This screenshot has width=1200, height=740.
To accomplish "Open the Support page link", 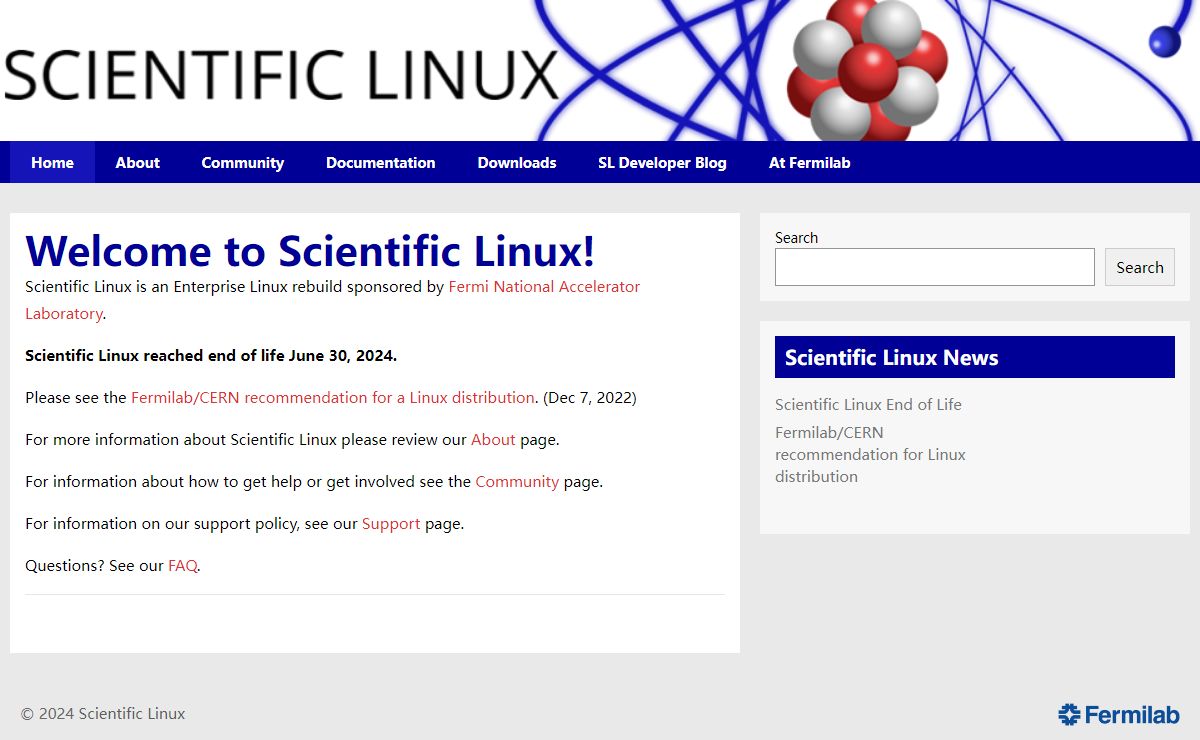I will [x=391, y=523].
